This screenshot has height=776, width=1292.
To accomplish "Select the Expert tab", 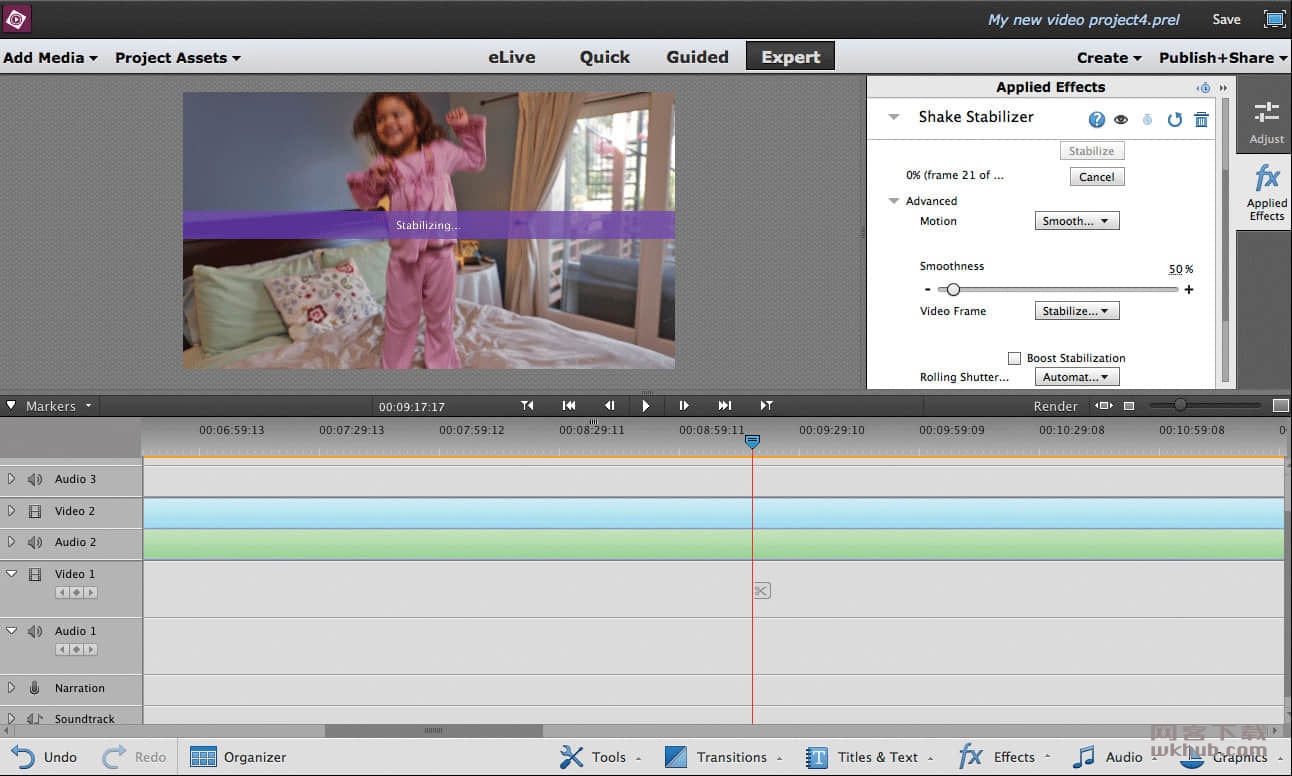I will tap(790, 56).
